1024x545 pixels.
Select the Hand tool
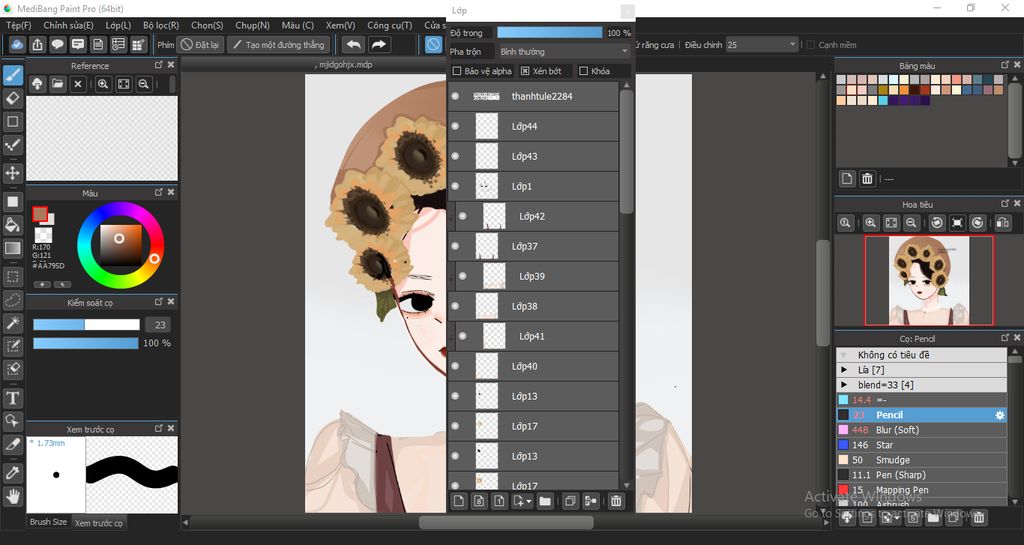click(12, 497)
